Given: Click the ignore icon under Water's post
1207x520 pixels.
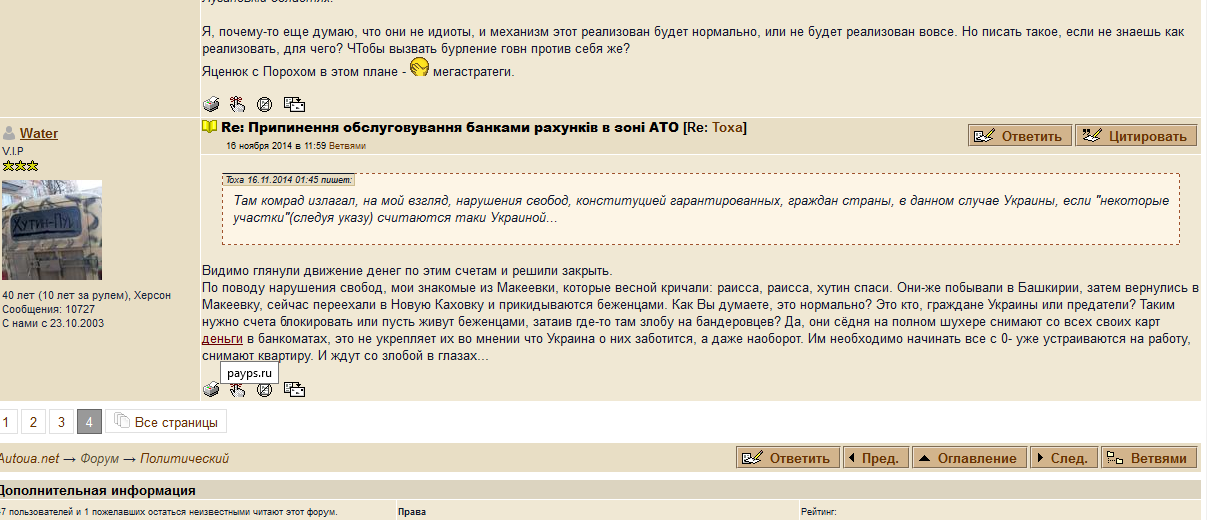Looking at the screenshot, I should (264, 390).
